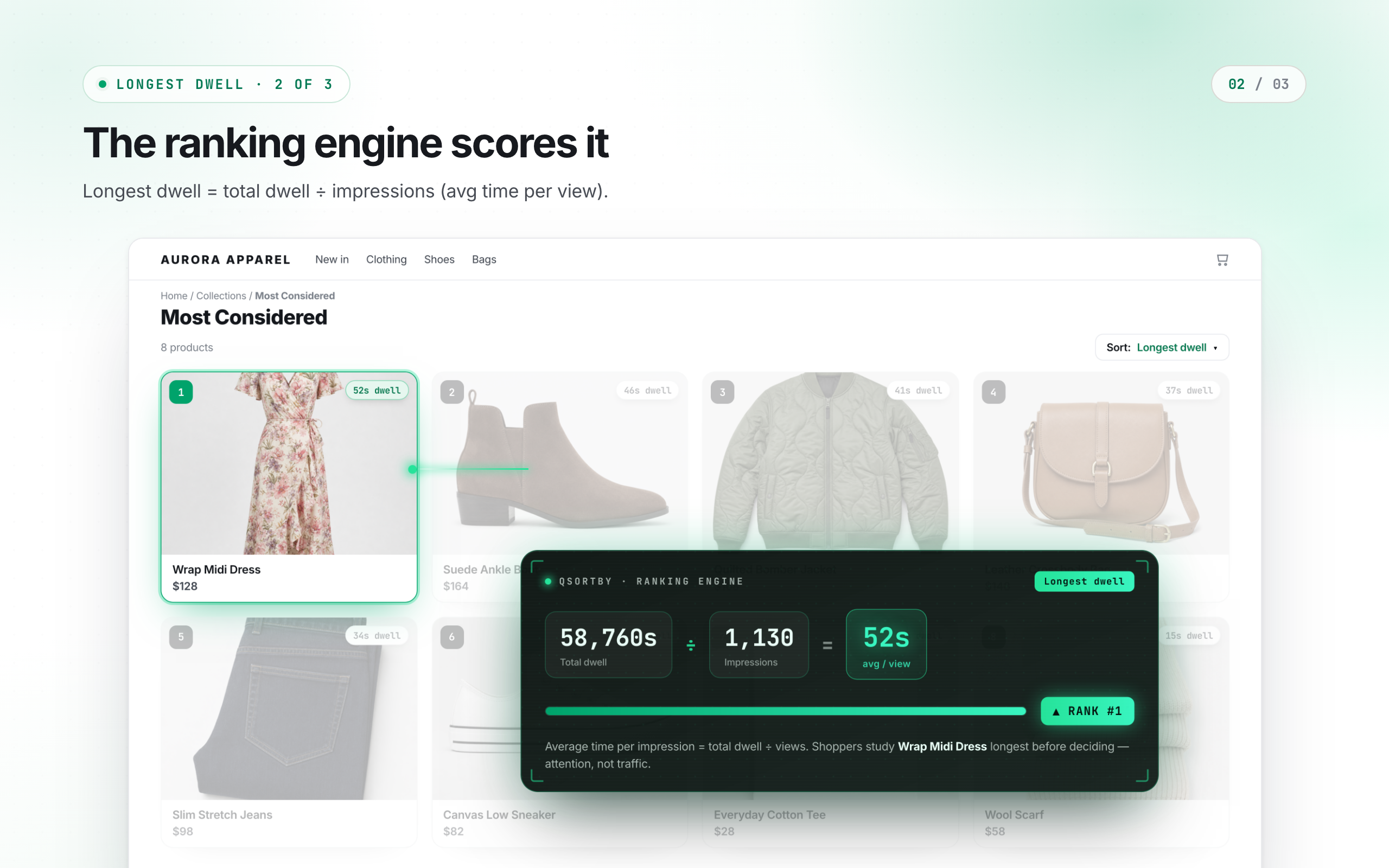The image size is (1389, 868).
Task: Follow the Collections breadcrumb link
Action: (221, 296)
